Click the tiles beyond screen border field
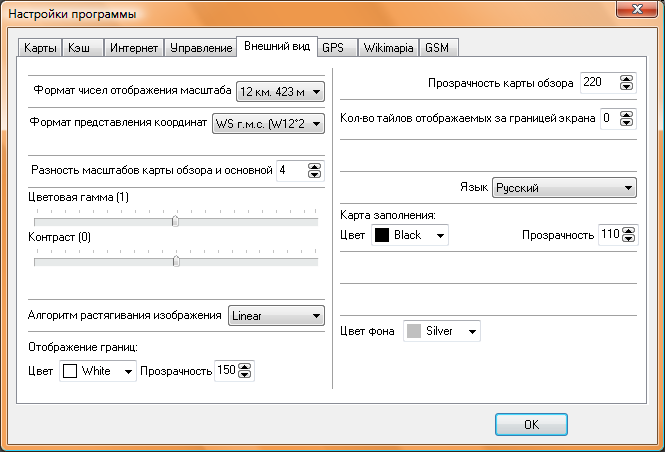The height and width of the screenshot is (452, 665). click(x=608, y=119)
